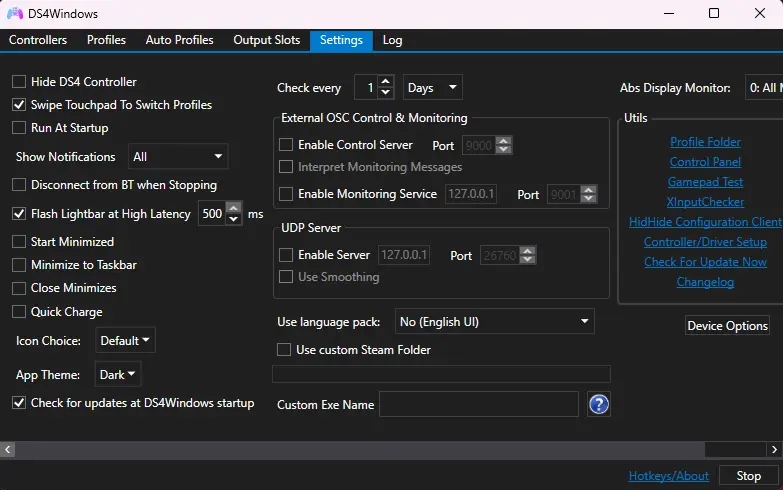Open the Days interval dropdown
The image size is (783, 490).
tap(432, 87)
